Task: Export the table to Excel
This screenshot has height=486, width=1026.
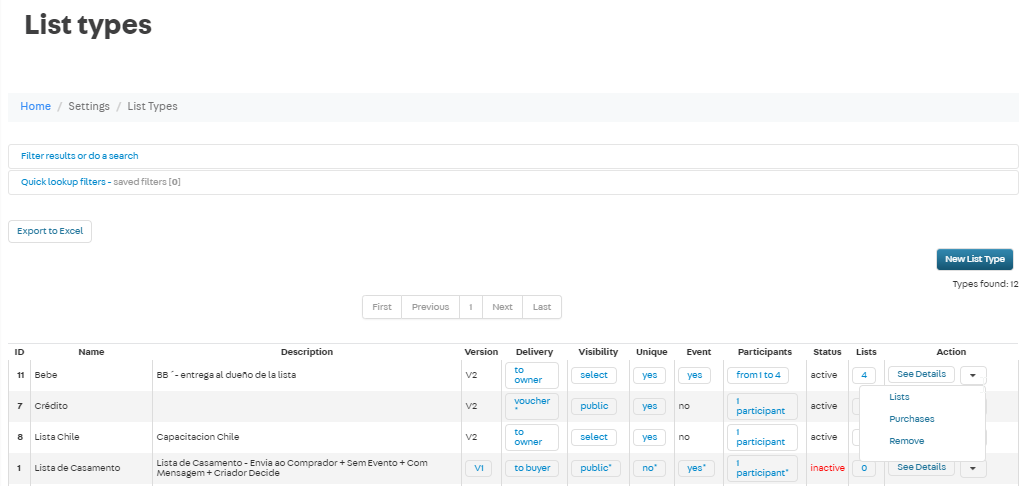Action: click(50, 231)
